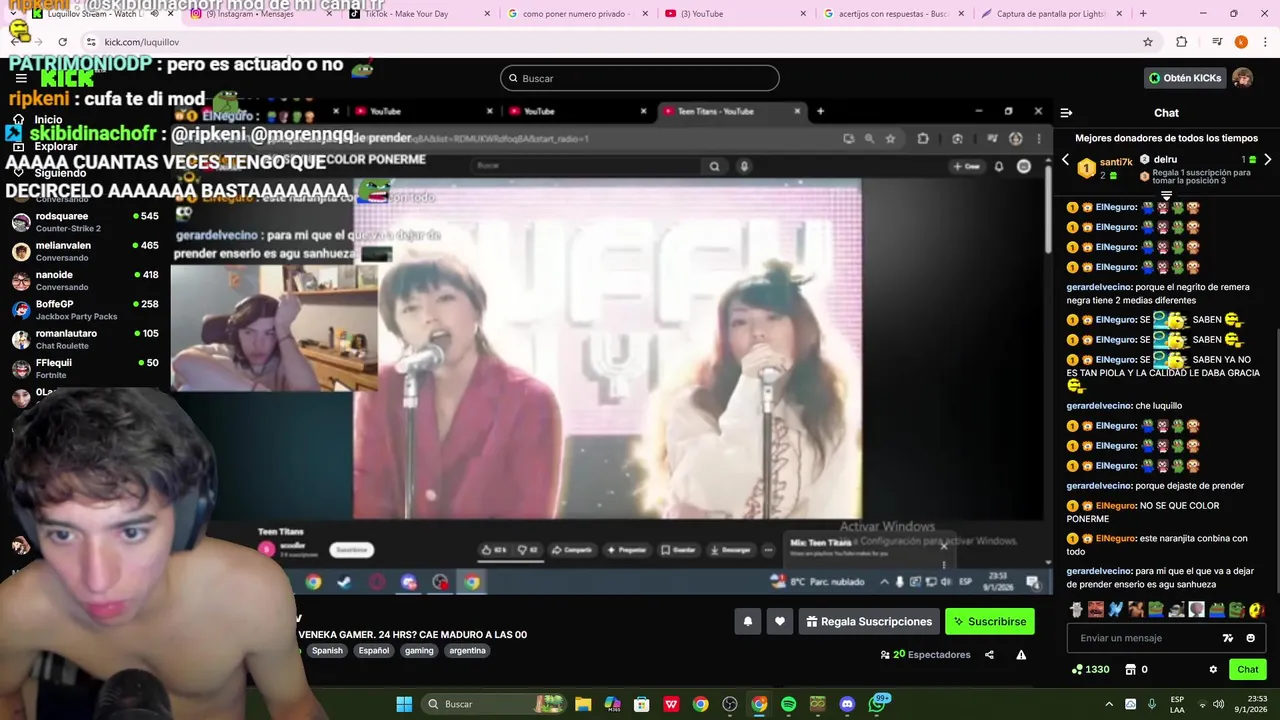Open the Kick hamburger menu

(x=20, y=78)
